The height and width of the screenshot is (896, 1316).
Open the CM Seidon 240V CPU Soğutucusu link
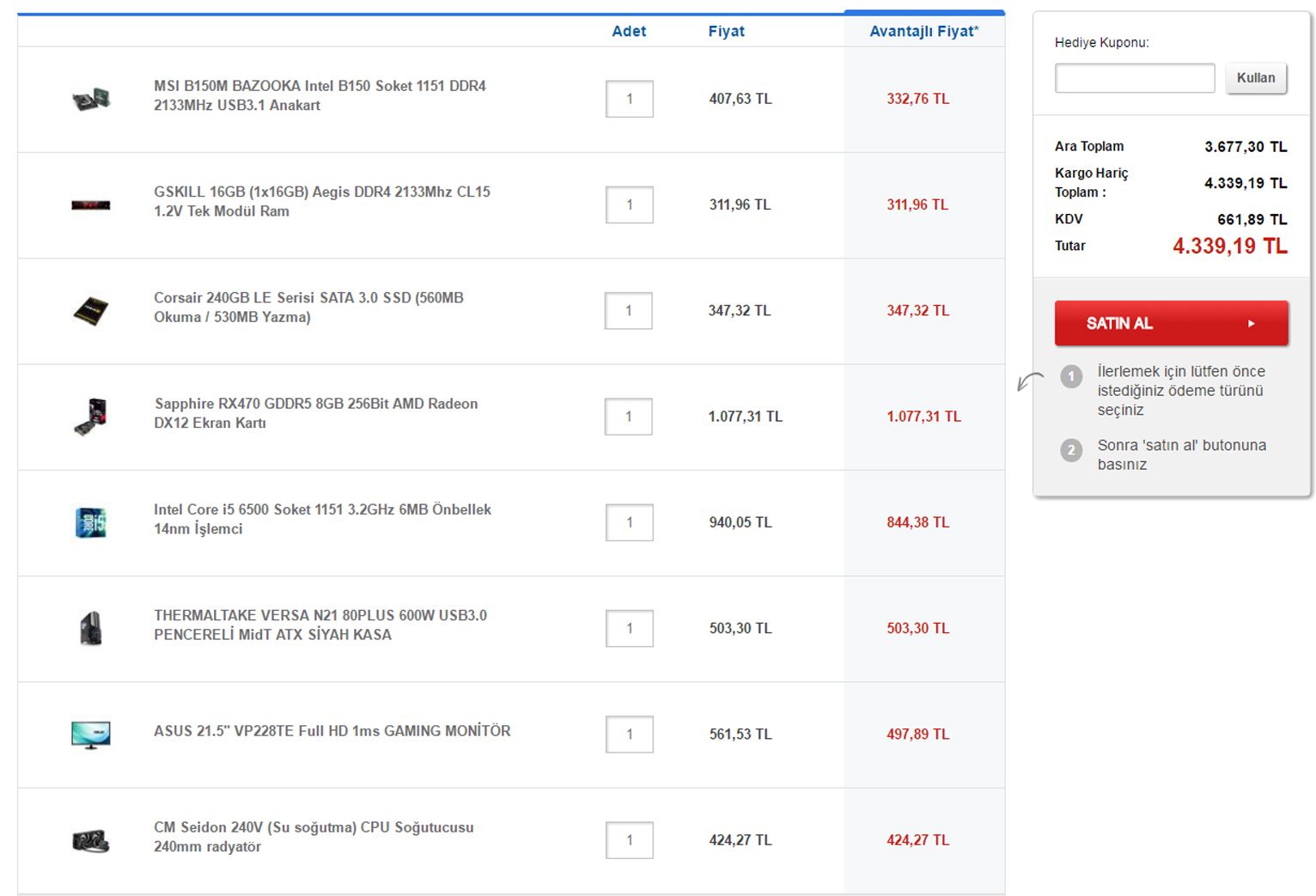coord(314,837)
